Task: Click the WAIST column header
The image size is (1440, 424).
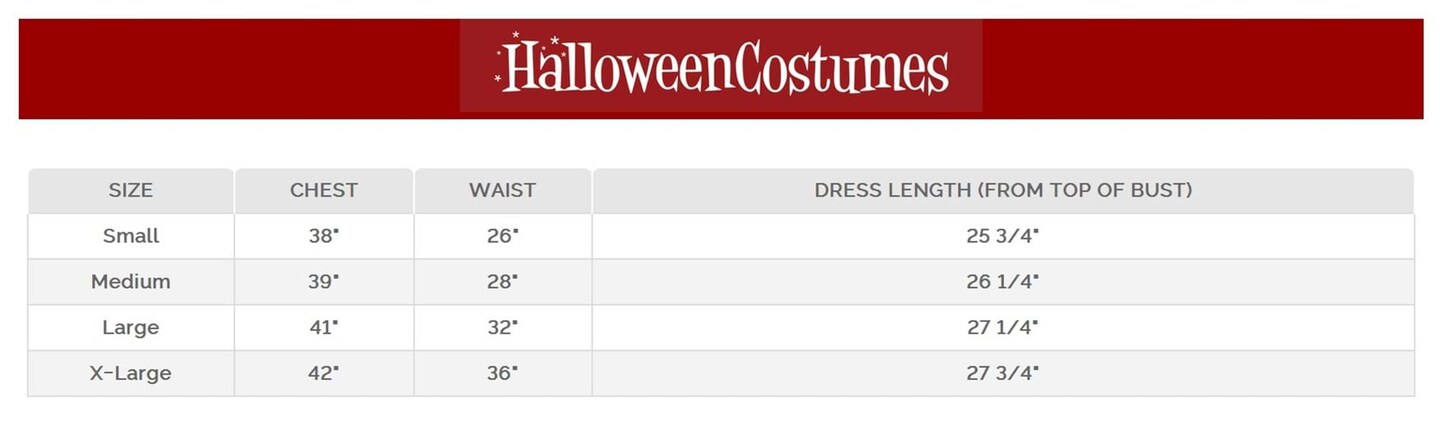Action: [502, 190]
